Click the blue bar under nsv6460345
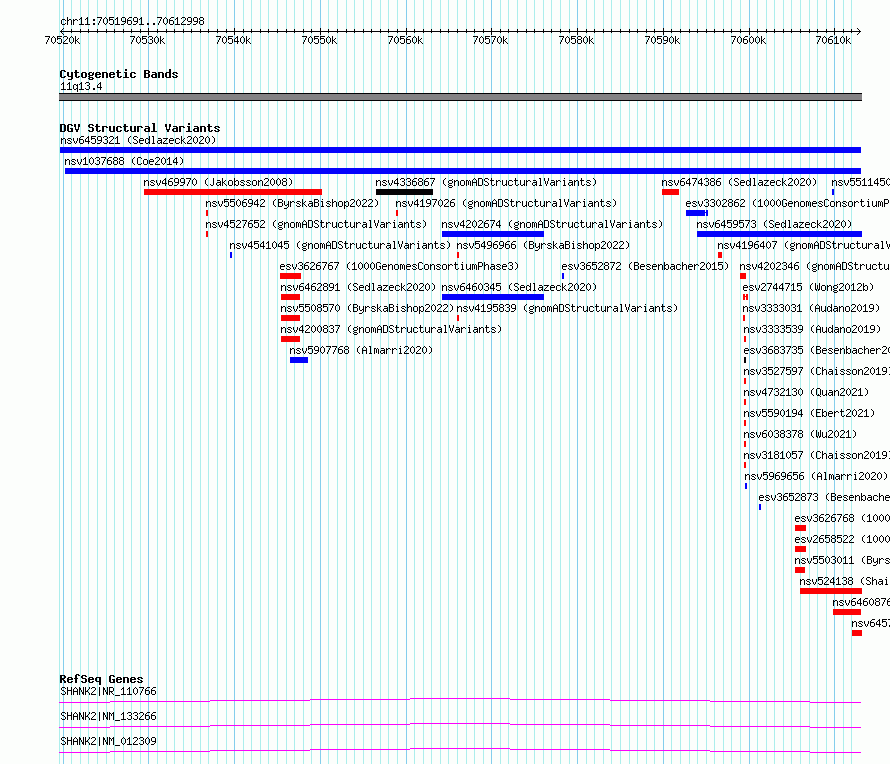Screen dimensions: 890x764 pos(493,297)
